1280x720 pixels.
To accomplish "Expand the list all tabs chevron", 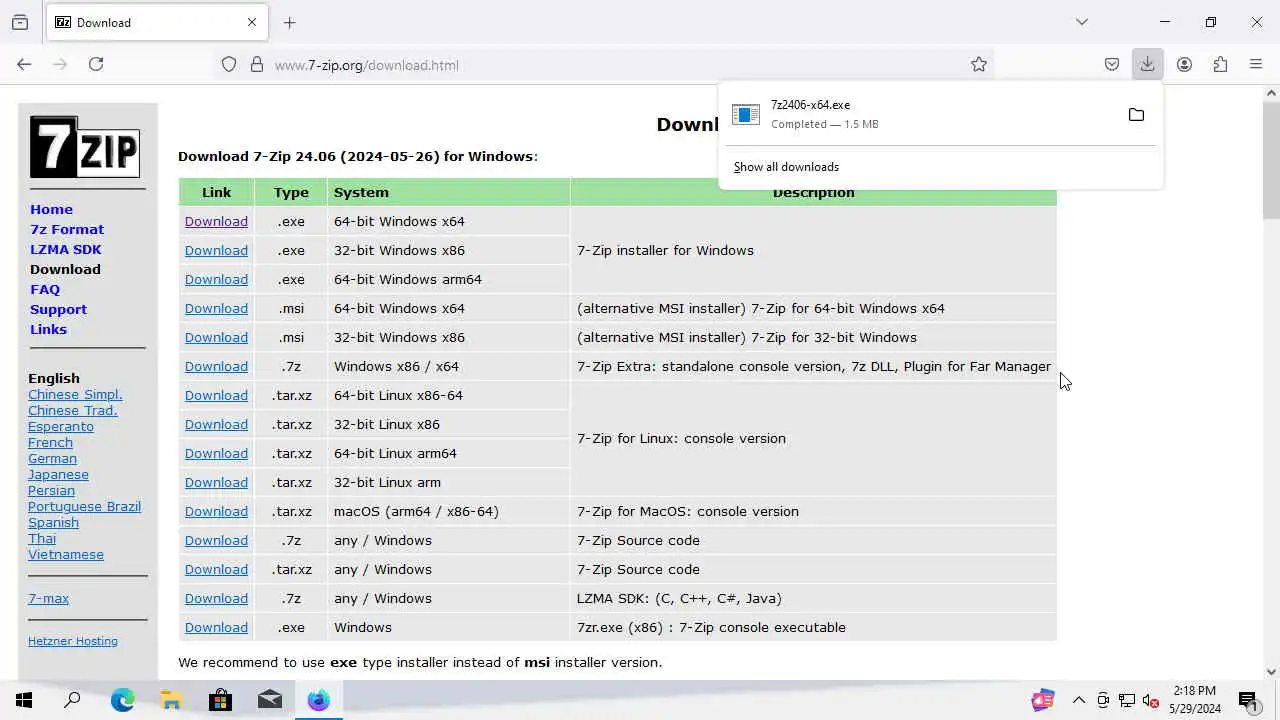I will [1082, 22].
